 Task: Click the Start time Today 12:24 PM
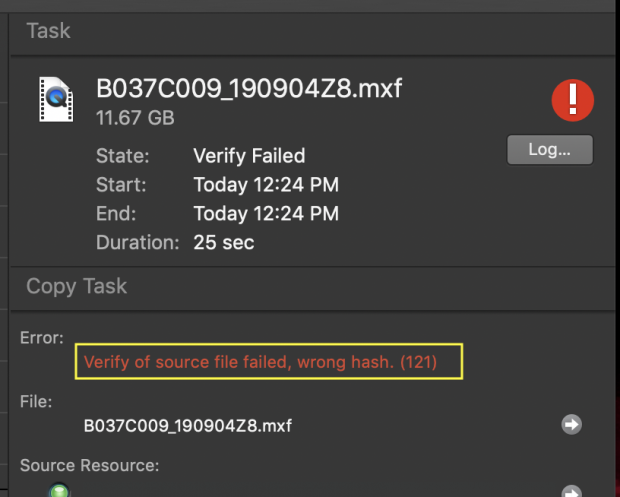point(266,185)
